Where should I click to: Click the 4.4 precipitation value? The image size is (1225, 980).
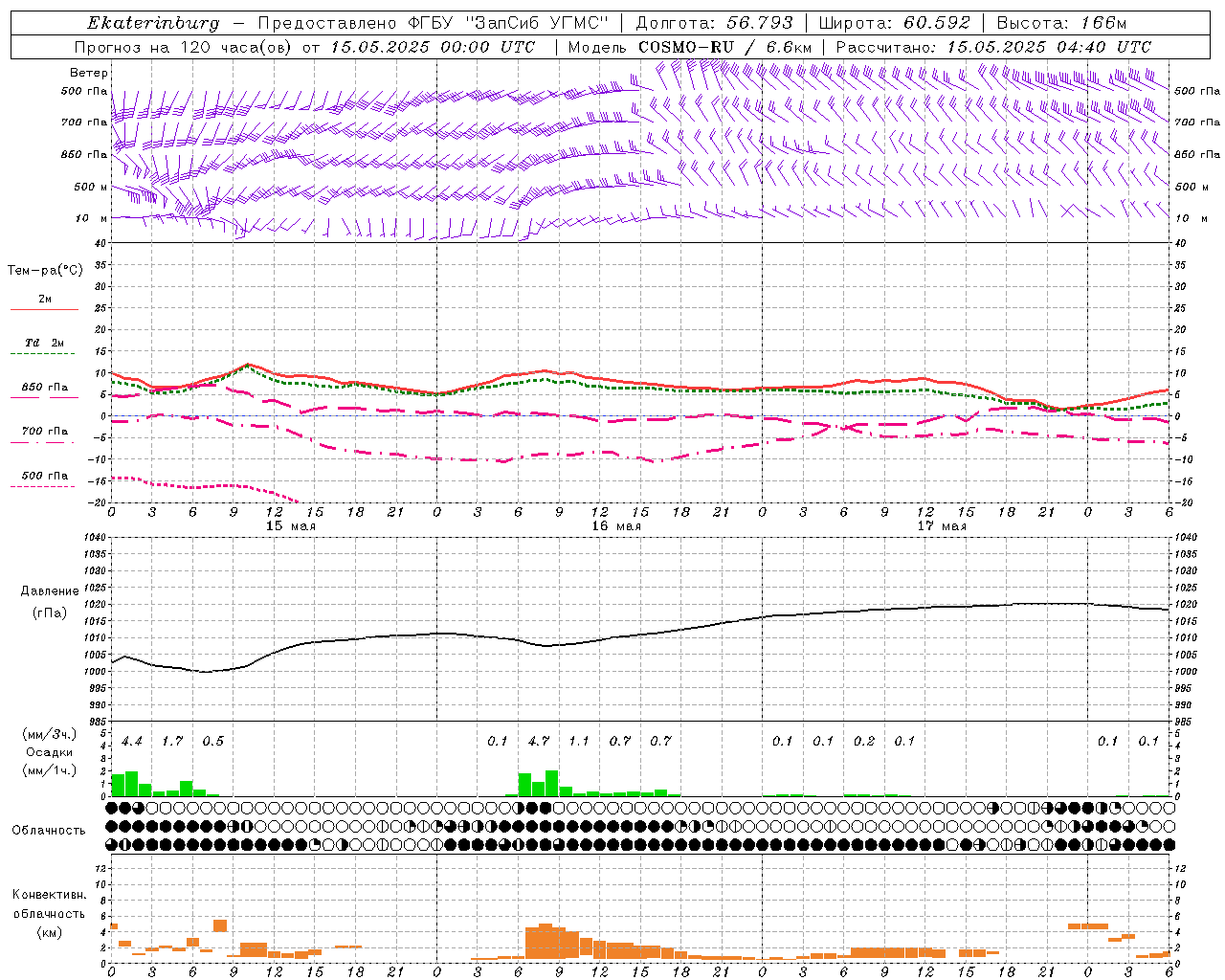(x=131, y=741)
